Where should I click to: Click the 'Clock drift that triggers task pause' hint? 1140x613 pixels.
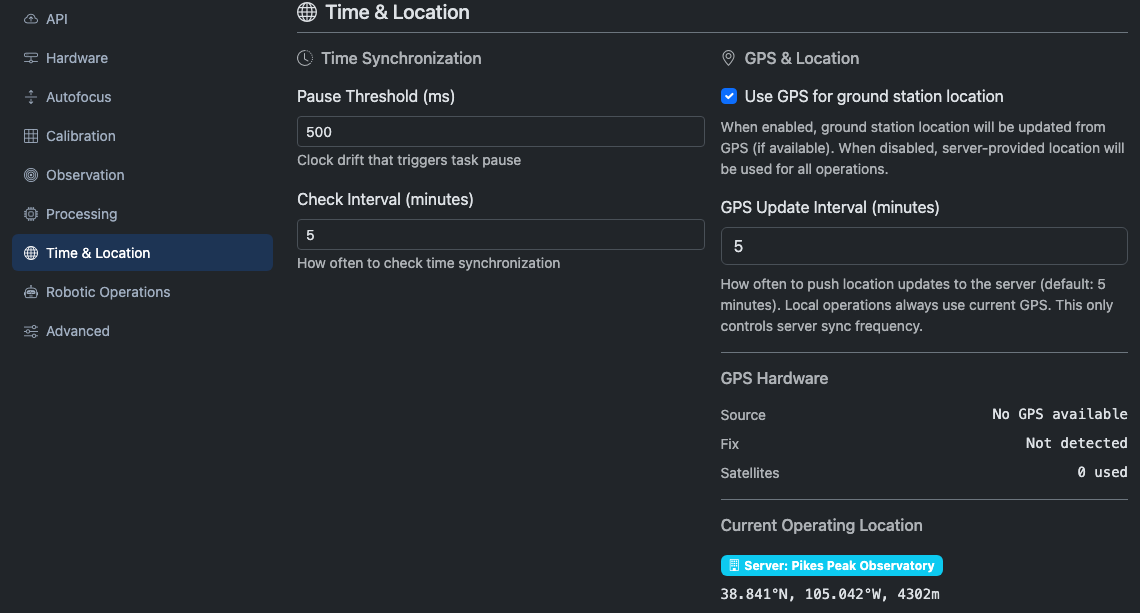[x=409, y=160]
